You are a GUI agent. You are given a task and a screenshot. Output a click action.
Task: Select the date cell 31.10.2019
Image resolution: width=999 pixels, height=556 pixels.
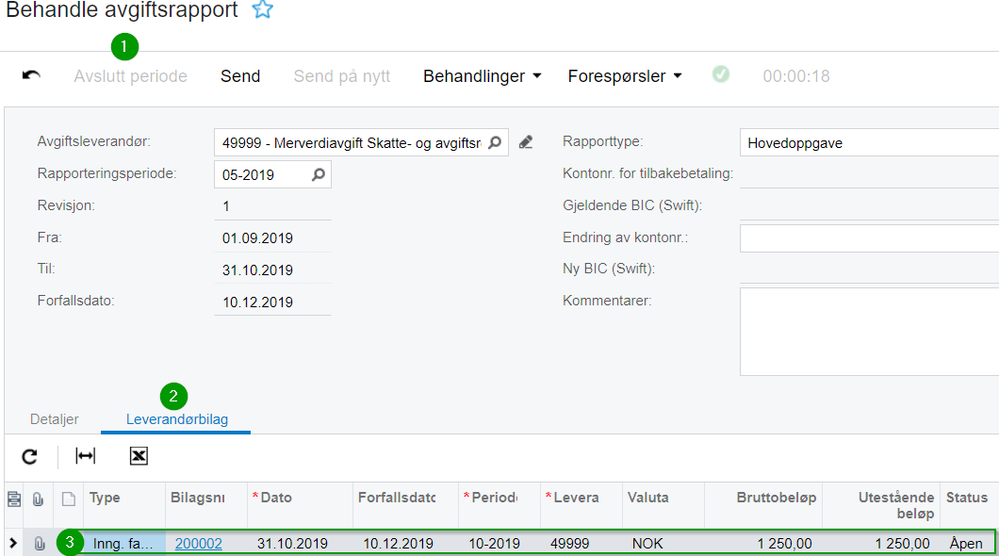[x=292, y=543]
